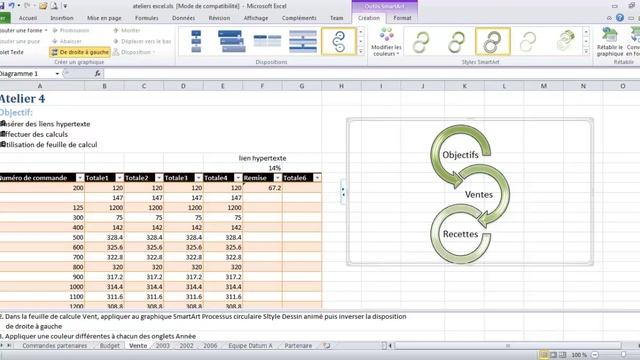Select the Ventes shape in SmartArt
The width and height of the screenshot is (640, 360).
click(479, 195)
